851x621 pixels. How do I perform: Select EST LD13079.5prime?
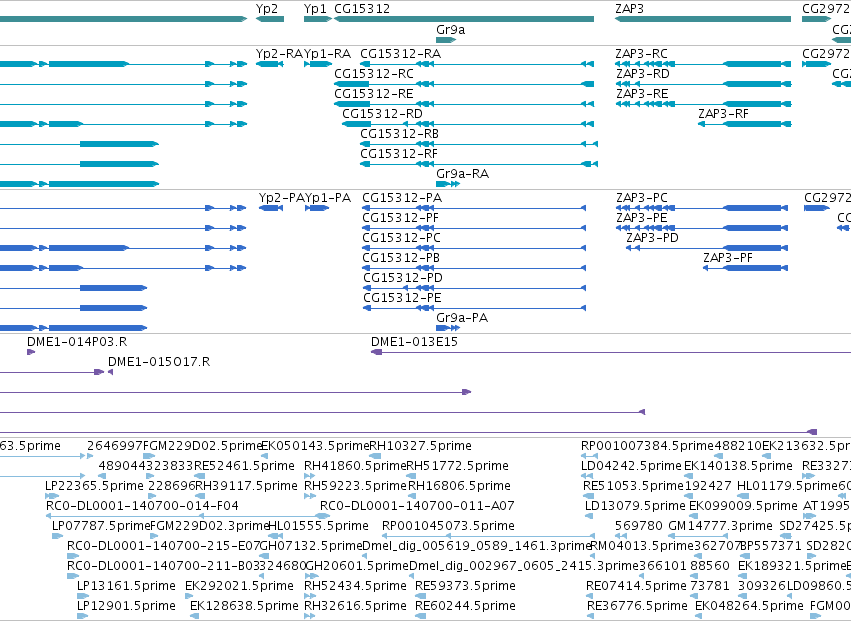pos(588,516)
